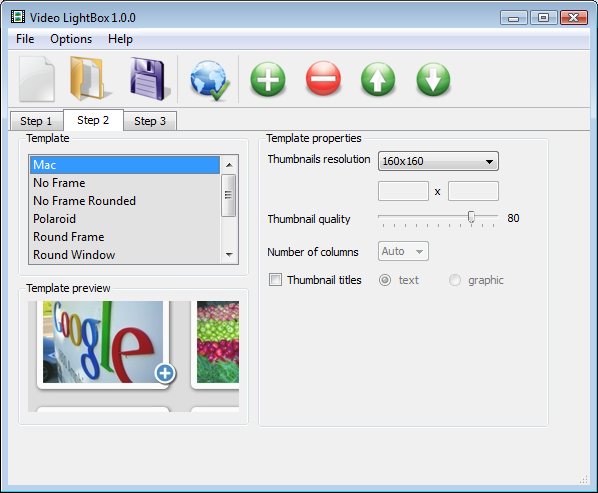Viewport: 598px width, 493px height.
Task: Select the graphic radio button
Action: click(x=455, y=280)
